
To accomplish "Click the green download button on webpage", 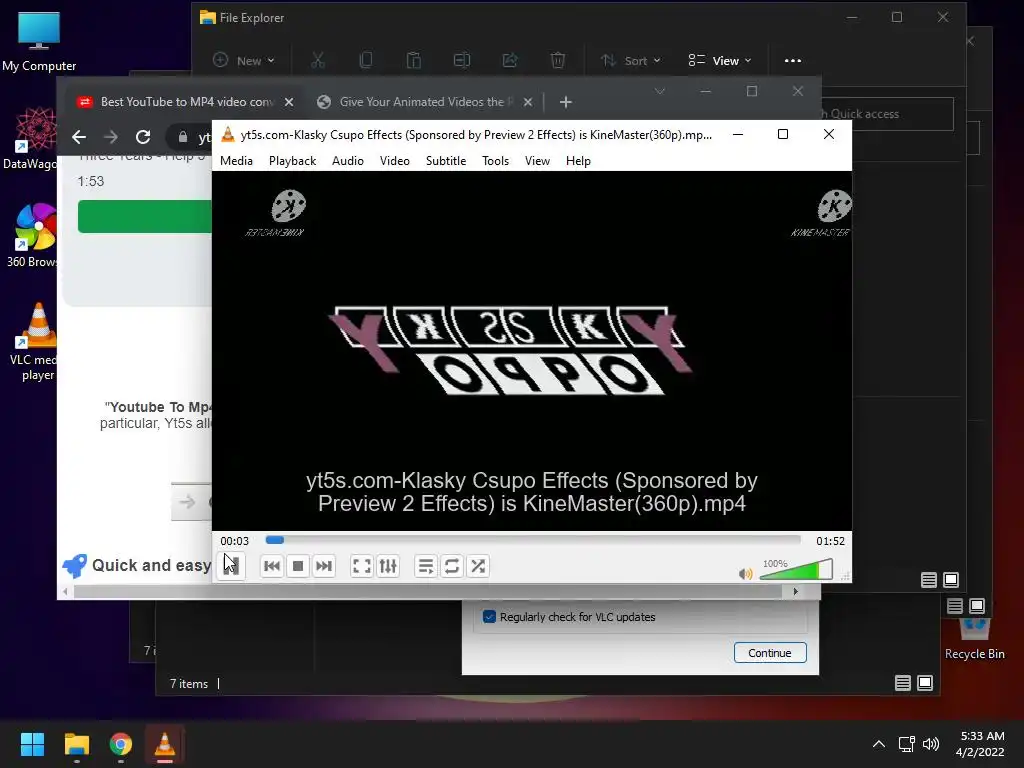I will tap(144, 216).
